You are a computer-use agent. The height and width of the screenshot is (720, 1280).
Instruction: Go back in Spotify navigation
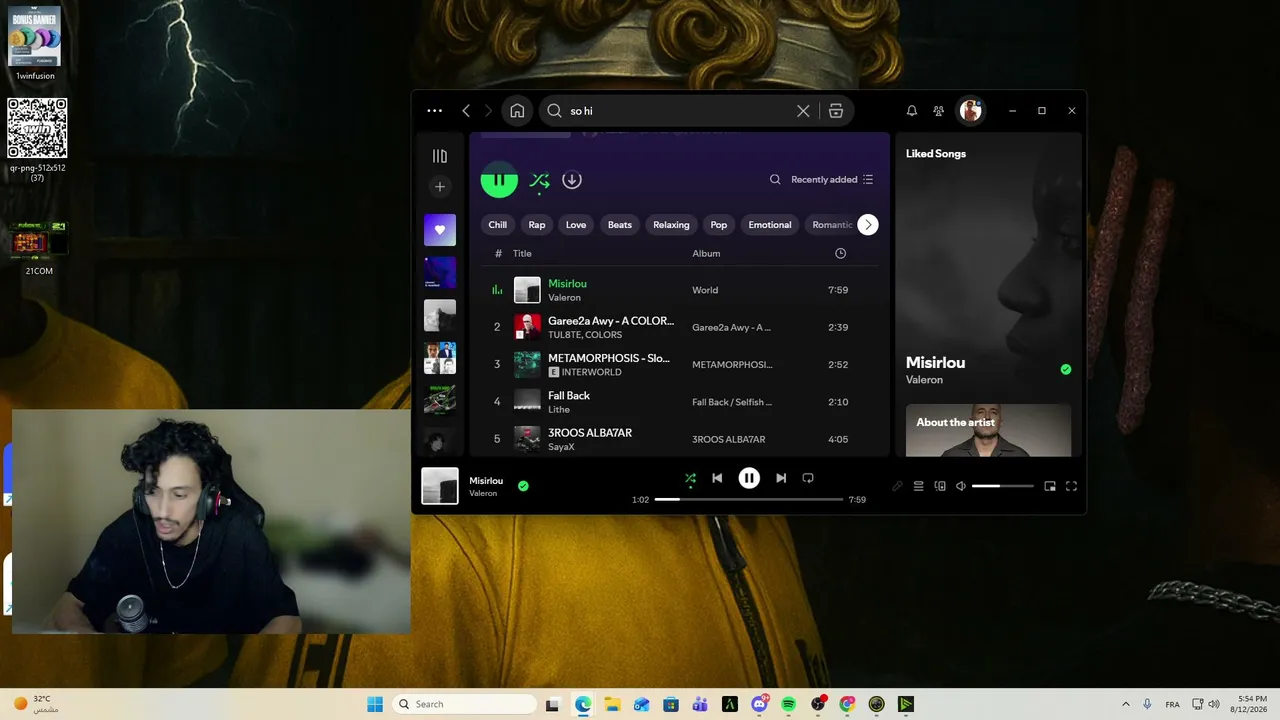pos(466,111)
